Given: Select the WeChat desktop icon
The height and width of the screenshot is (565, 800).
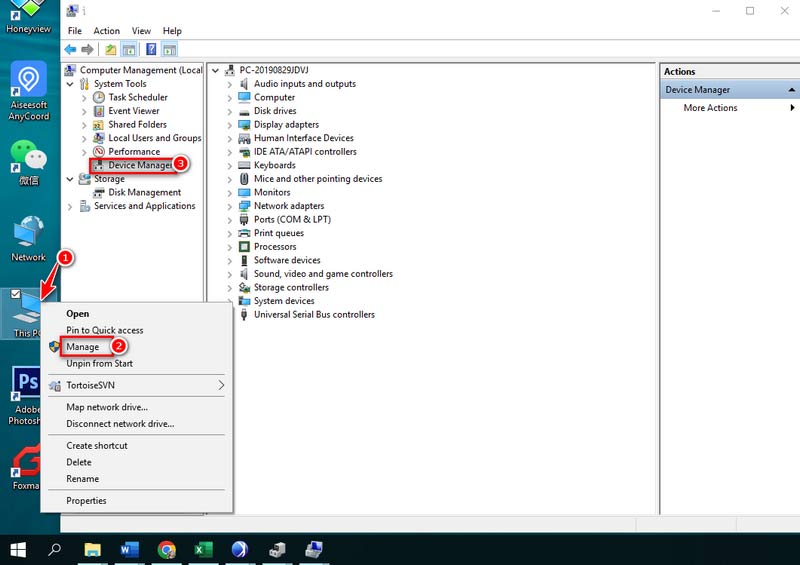Looking at the screenshot, I should click(x=29, y=162).
